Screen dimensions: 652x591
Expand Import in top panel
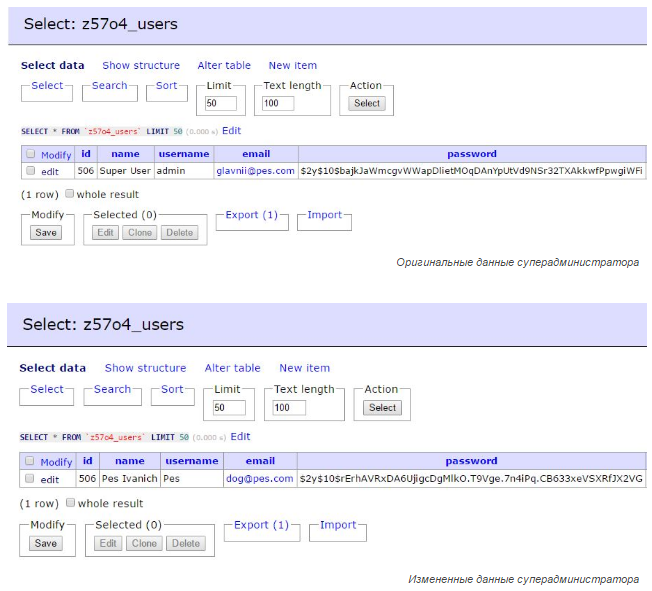click(324, 215)
